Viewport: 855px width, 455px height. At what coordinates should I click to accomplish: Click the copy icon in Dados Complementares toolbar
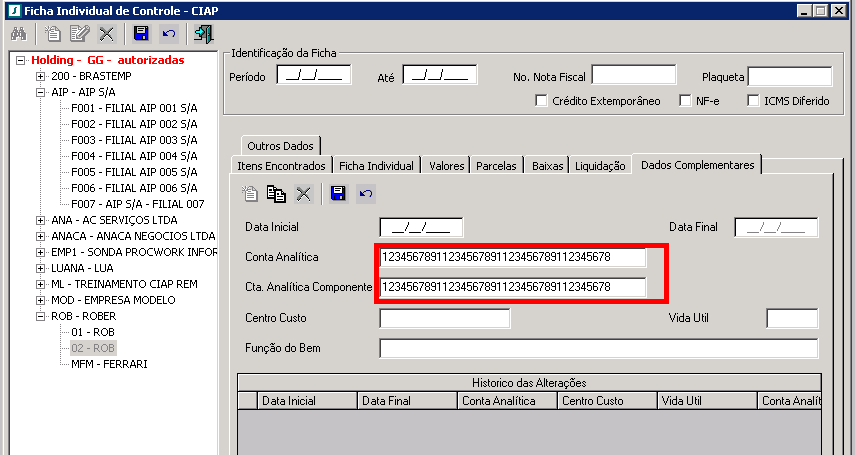tap(276, 194)
